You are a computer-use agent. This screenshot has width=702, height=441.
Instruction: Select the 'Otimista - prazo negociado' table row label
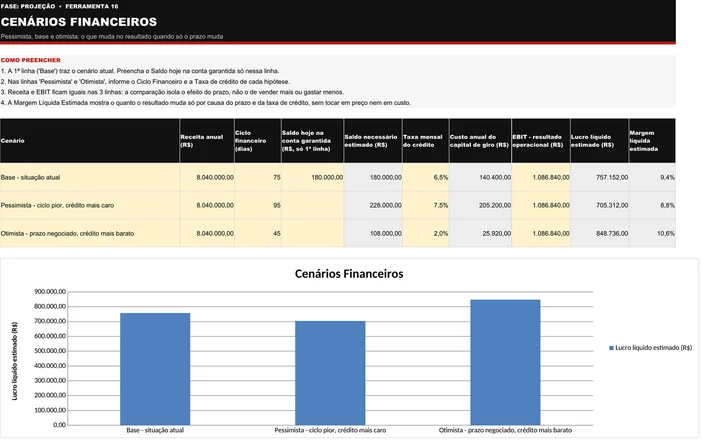[90, 233]
